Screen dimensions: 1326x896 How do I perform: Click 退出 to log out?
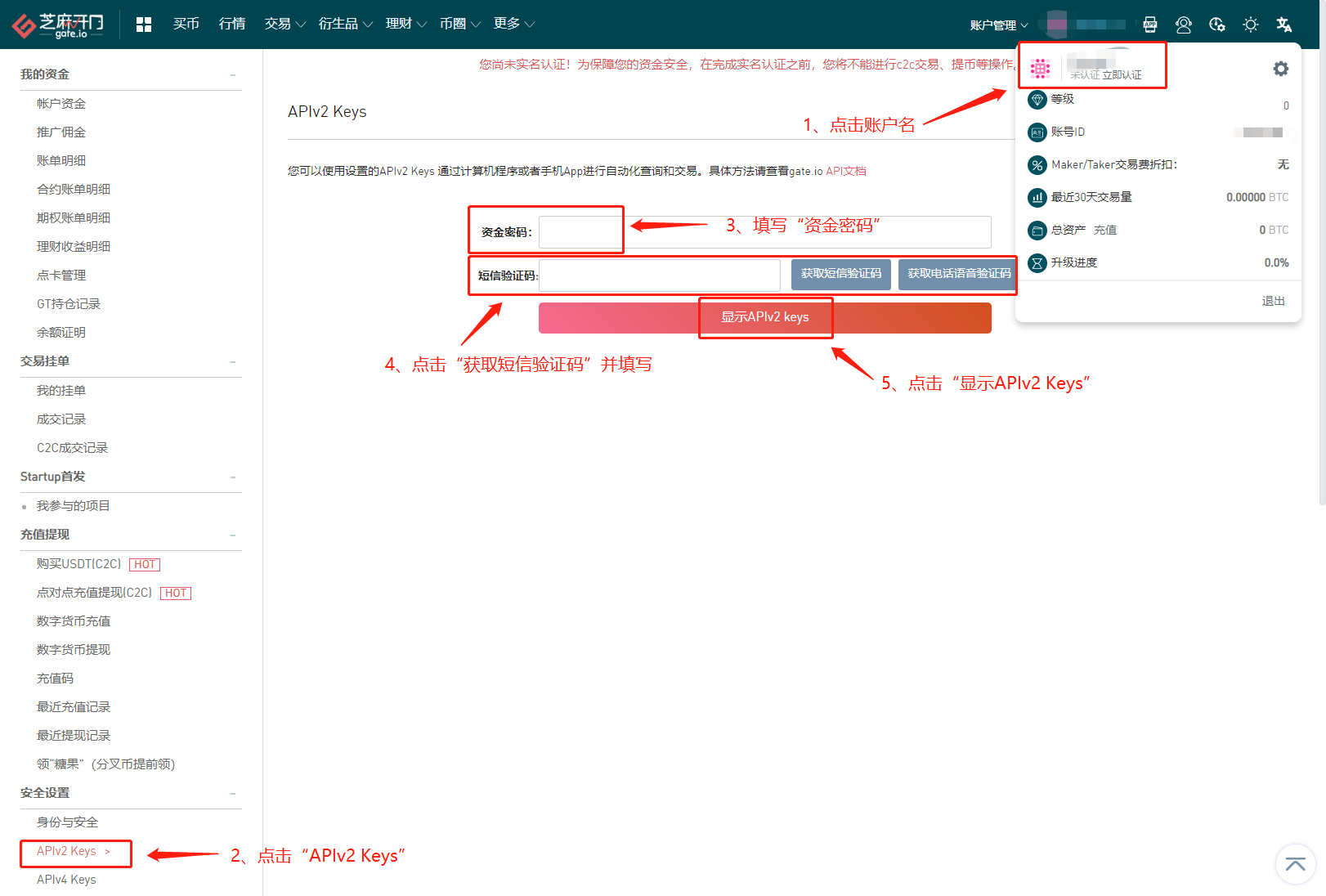click(x=1274, y=302)
